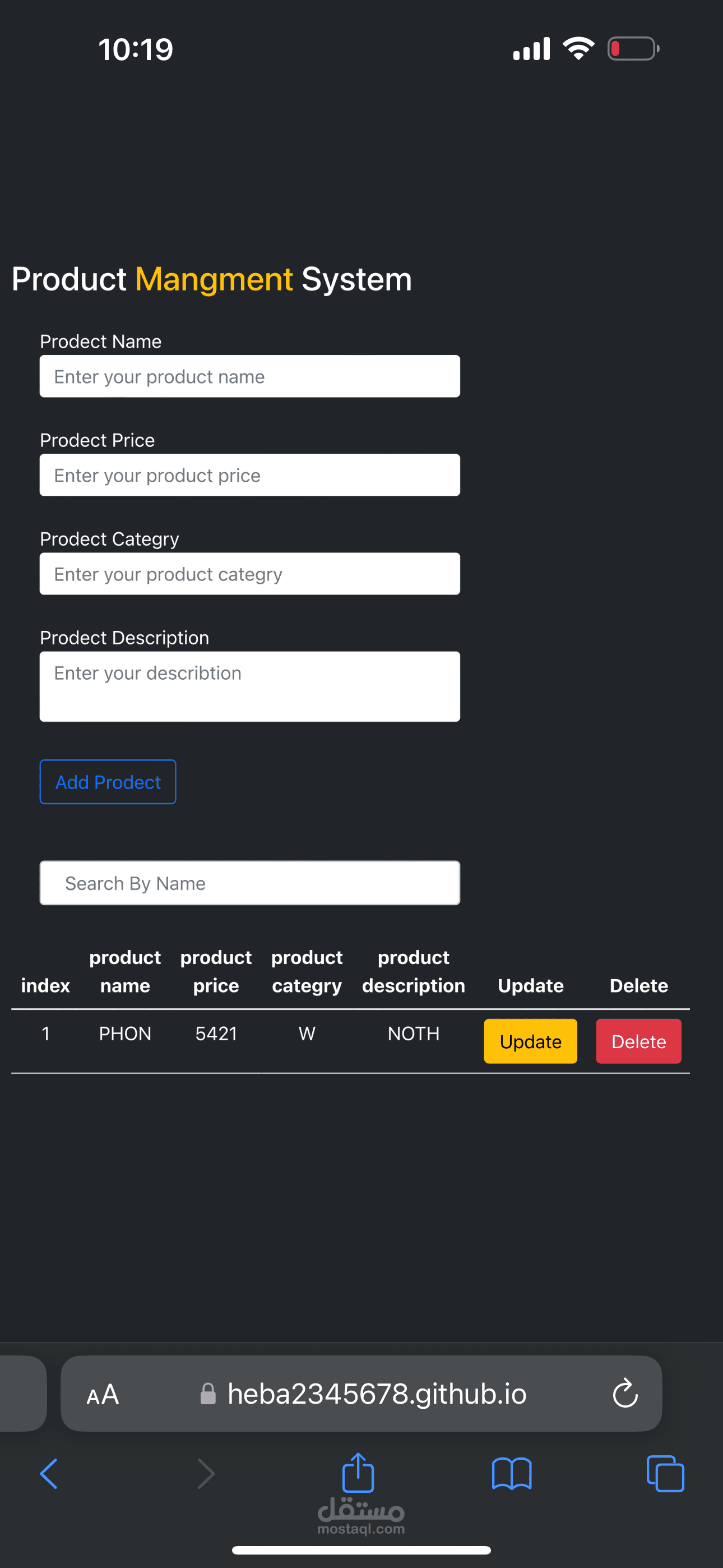Tap the Safari forward arrow

click(x=206, y=1474)
